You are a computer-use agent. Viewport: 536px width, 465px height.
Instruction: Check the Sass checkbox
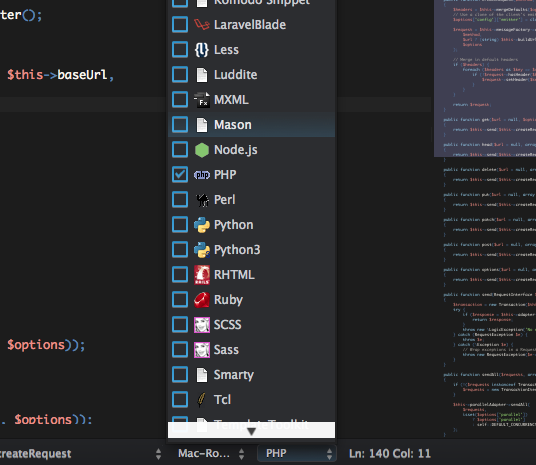180,349
